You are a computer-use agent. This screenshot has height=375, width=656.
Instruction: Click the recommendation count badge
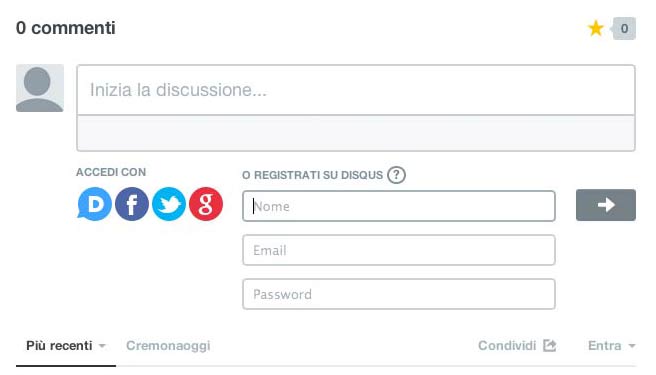coord(624,28)
